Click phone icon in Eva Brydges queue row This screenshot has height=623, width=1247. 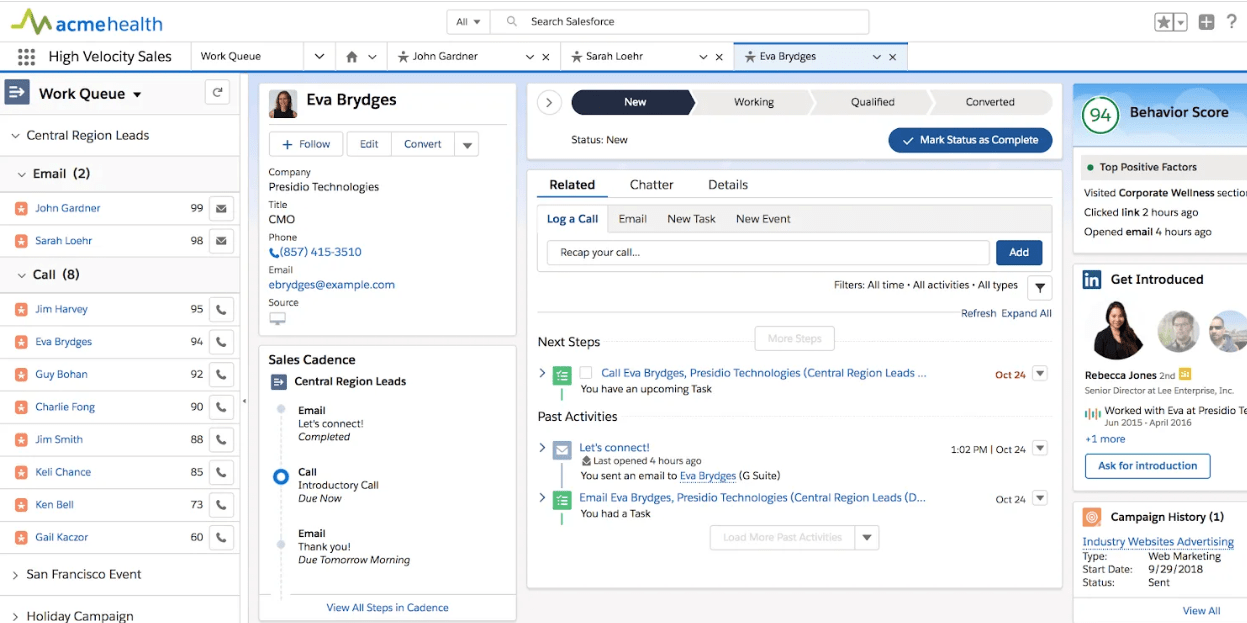point(221,342)
